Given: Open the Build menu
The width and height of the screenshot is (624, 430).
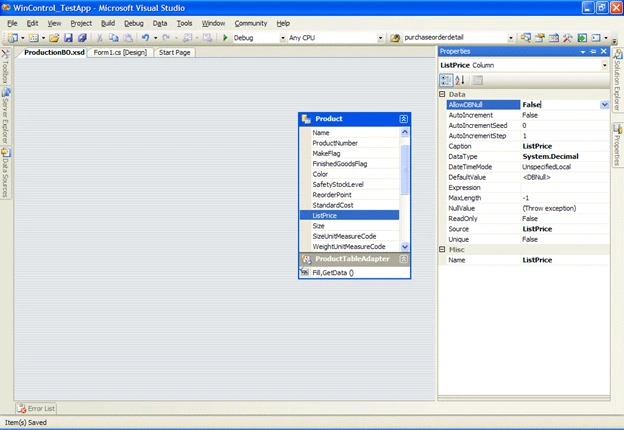Looking at the screenshot, I should coord(108,23).
